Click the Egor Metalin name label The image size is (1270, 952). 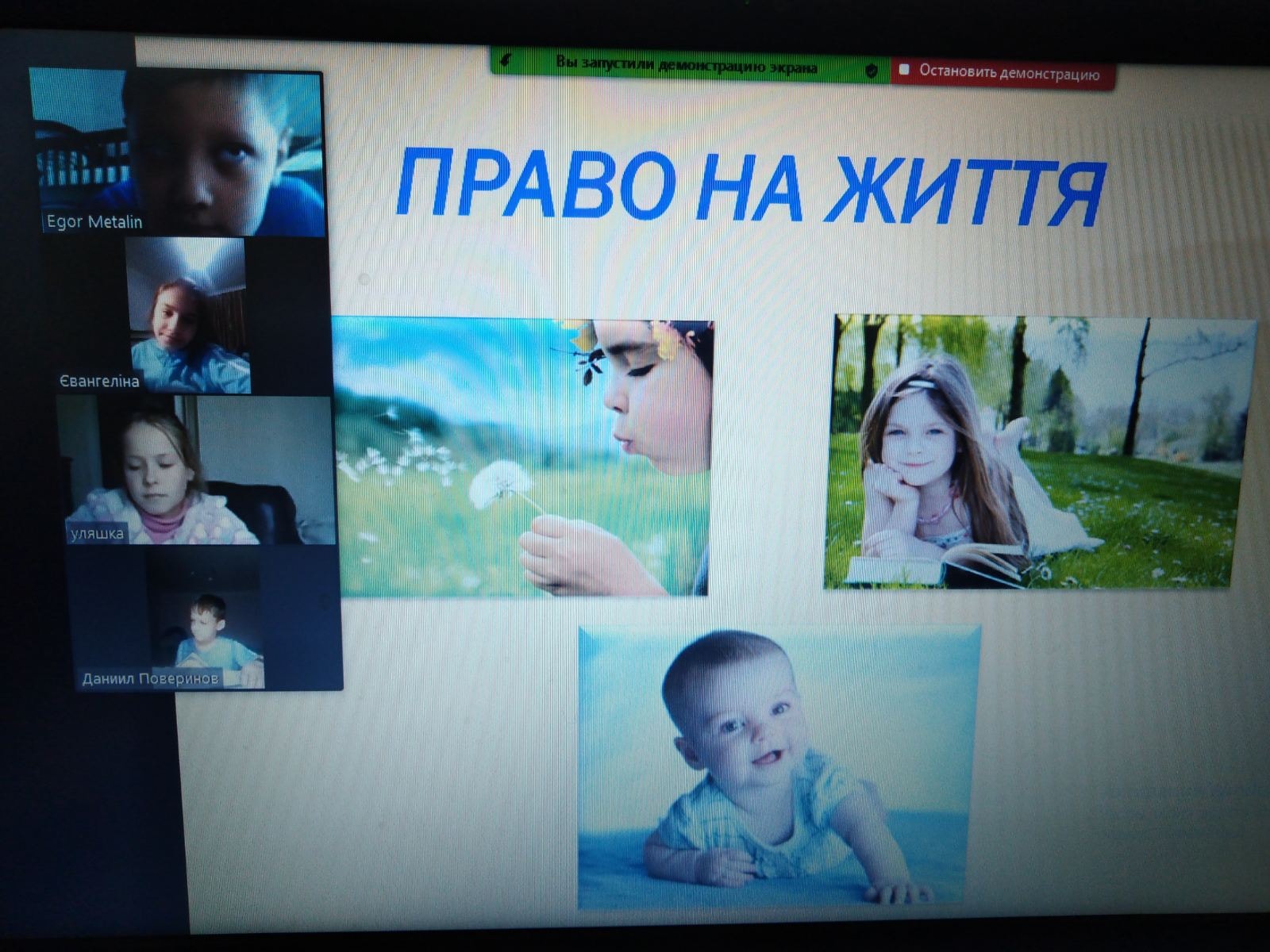[94, 221]
